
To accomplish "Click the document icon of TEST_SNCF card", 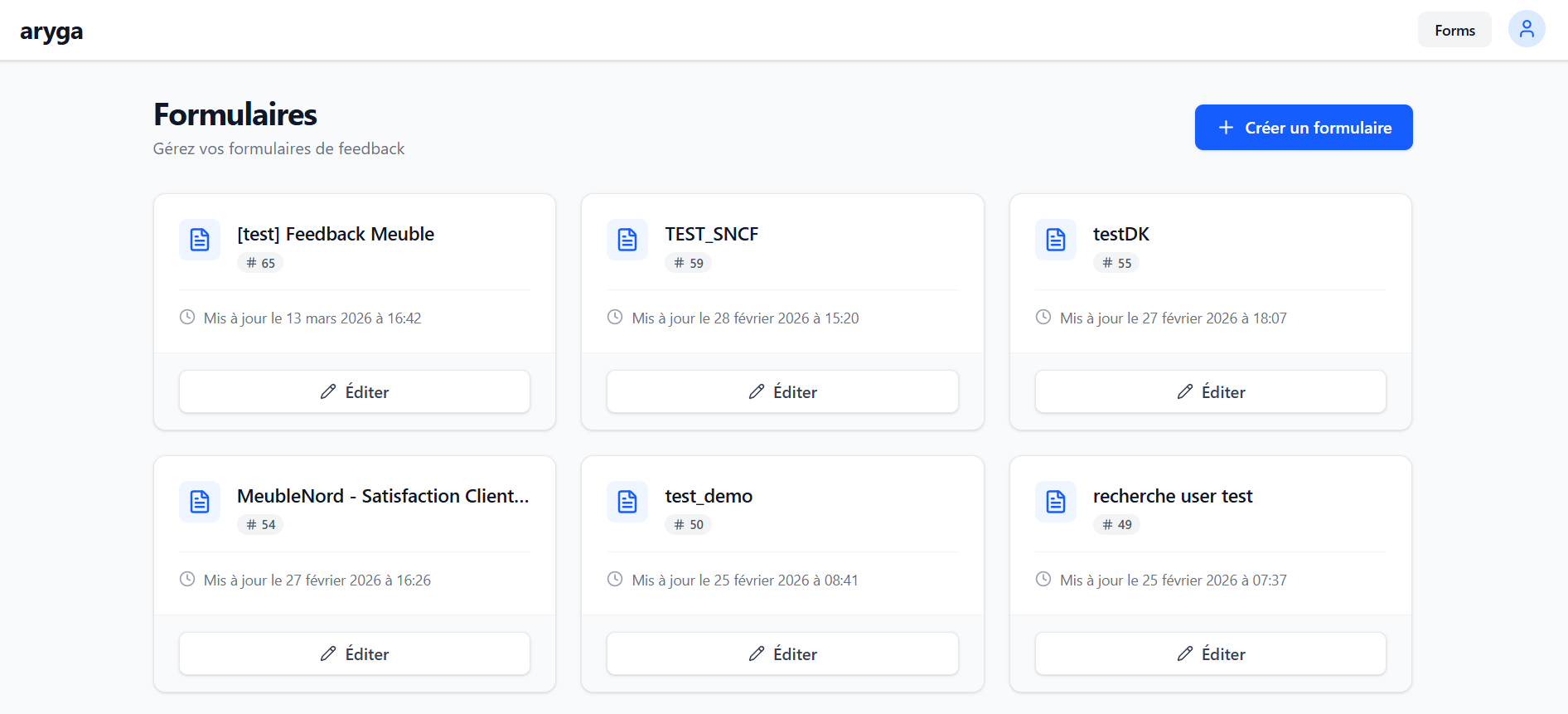I will point(627,240).
